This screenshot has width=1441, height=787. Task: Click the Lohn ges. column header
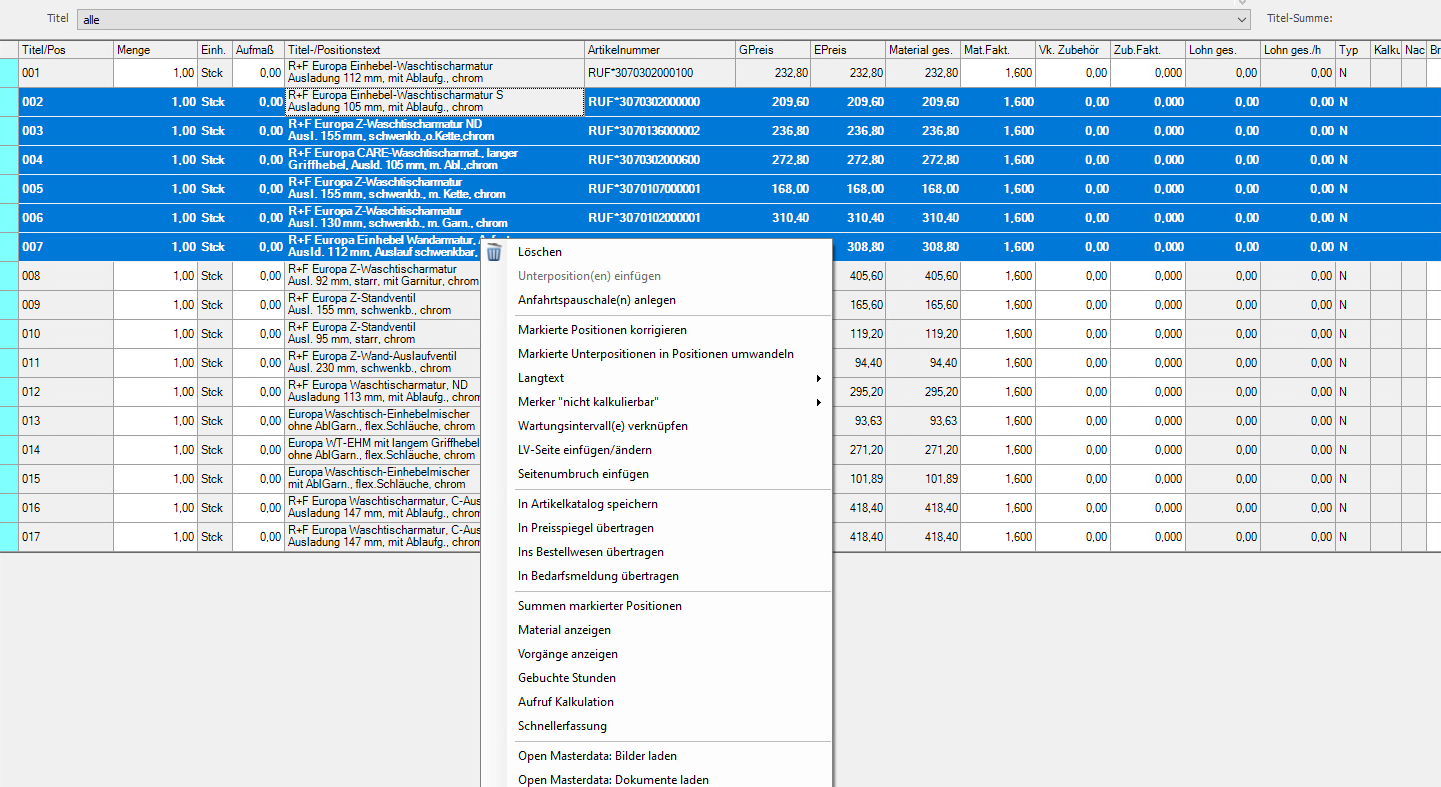[x=1223, y=50]
